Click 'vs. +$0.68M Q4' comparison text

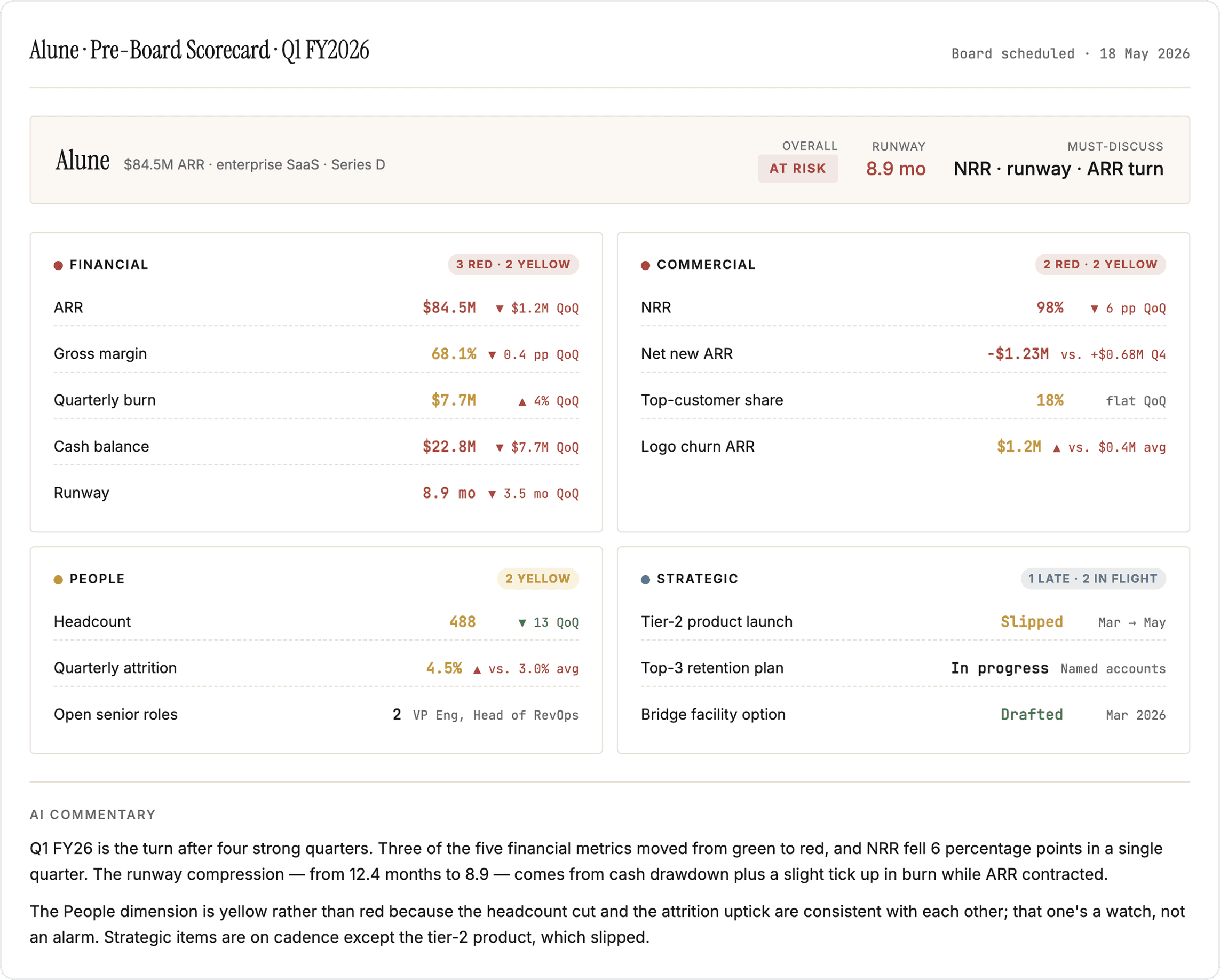coord(1114,355)
